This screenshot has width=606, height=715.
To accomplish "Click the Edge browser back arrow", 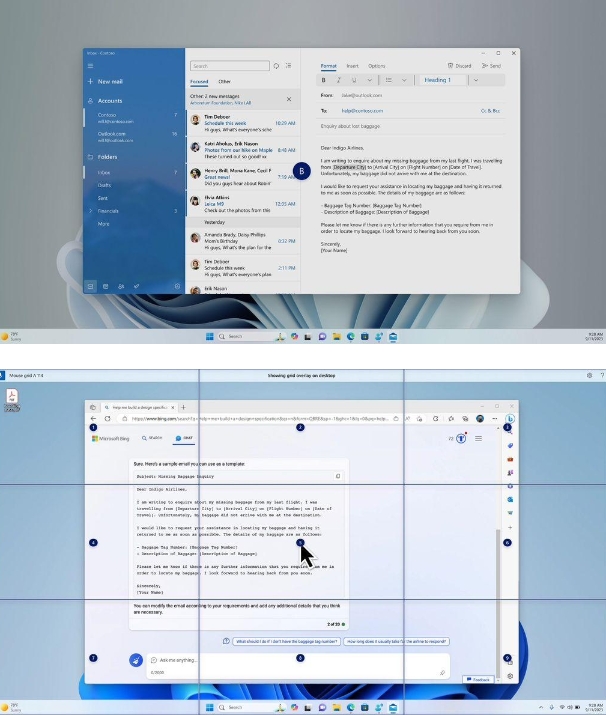I will [x=93, y=418].
